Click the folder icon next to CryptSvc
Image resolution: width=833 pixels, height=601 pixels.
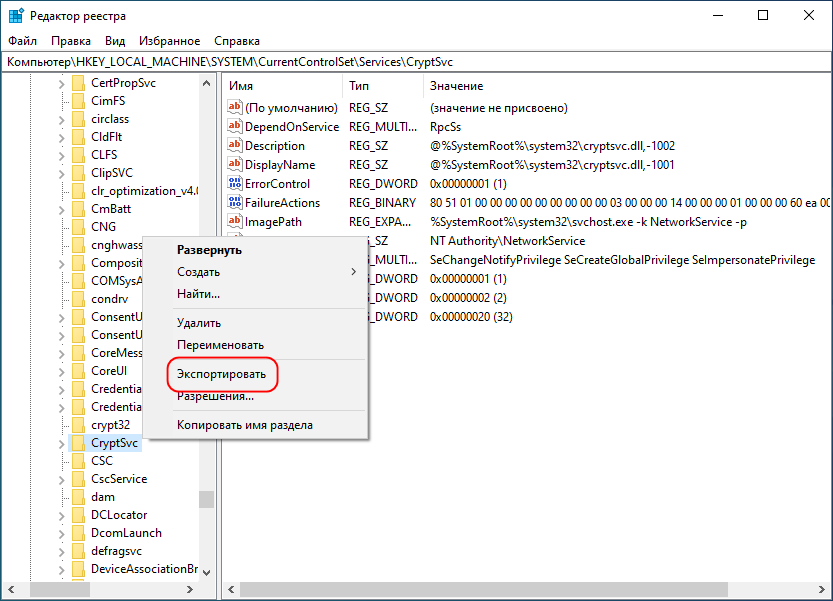pos(78,443)
